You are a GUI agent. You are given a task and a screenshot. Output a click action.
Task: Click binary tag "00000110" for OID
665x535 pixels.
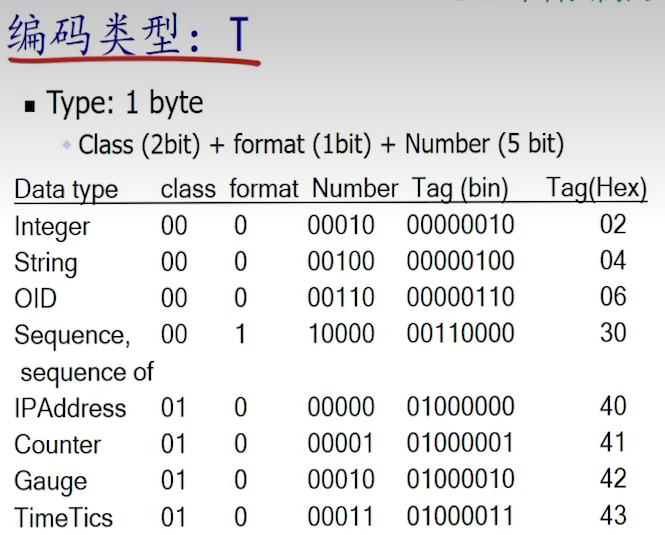460,297
